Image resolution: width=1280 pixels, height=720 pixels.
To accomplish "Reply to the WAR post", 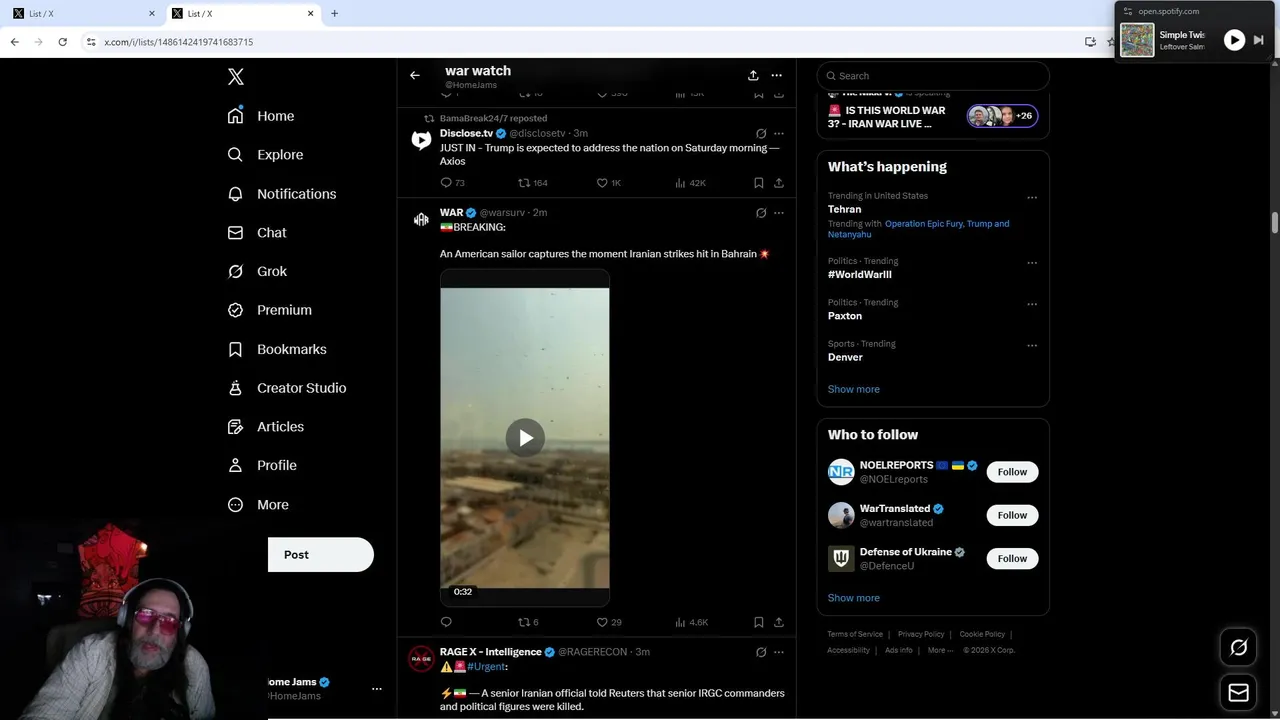I will 446,622.
